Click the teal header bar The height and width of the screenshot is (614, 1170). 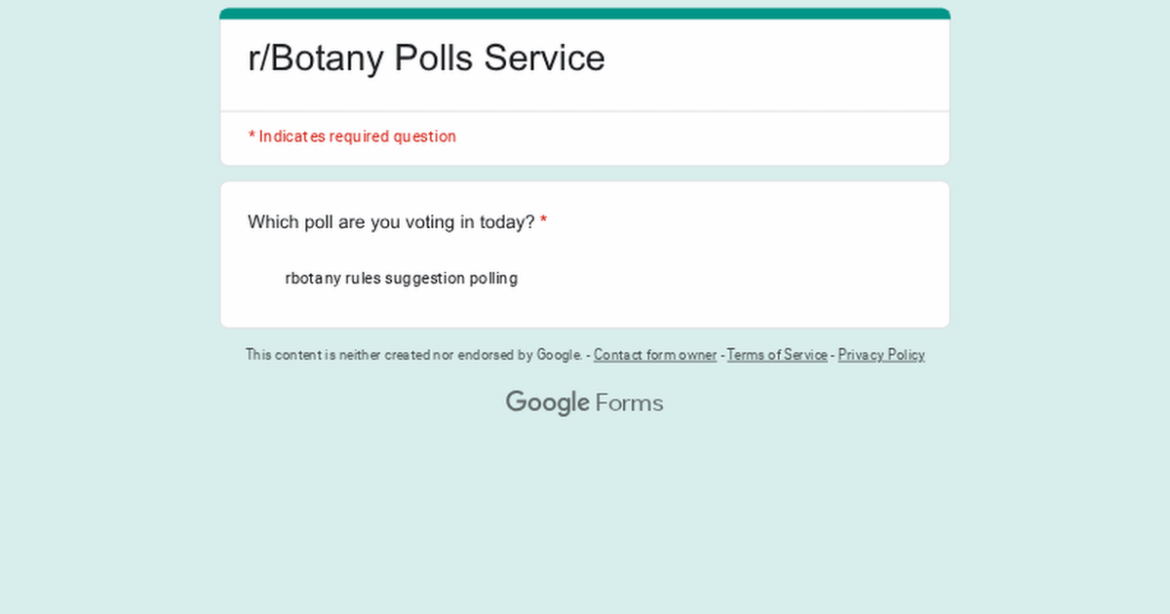[584, 12]
